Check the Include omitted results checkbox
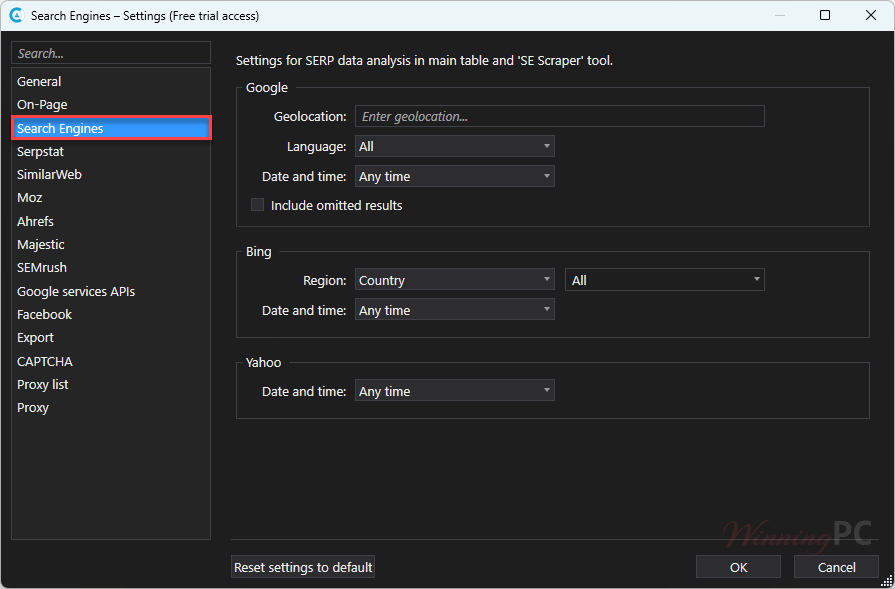The height and width of the screenshot is (589, 895). coord(258,205)
